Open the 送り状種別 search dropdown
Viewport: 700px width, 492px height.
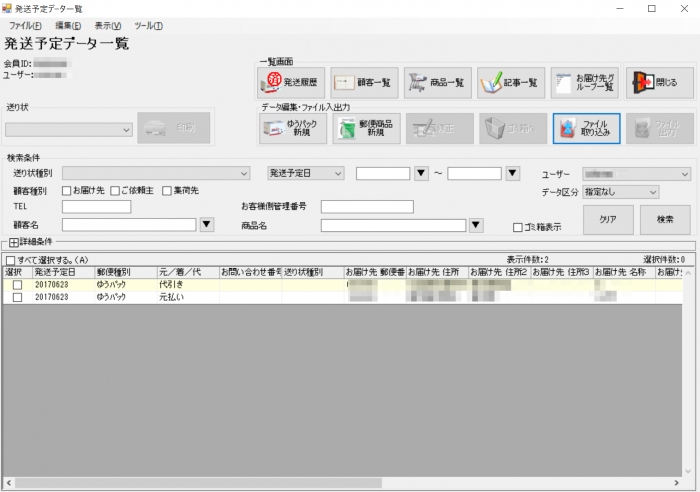click(156, 173)
